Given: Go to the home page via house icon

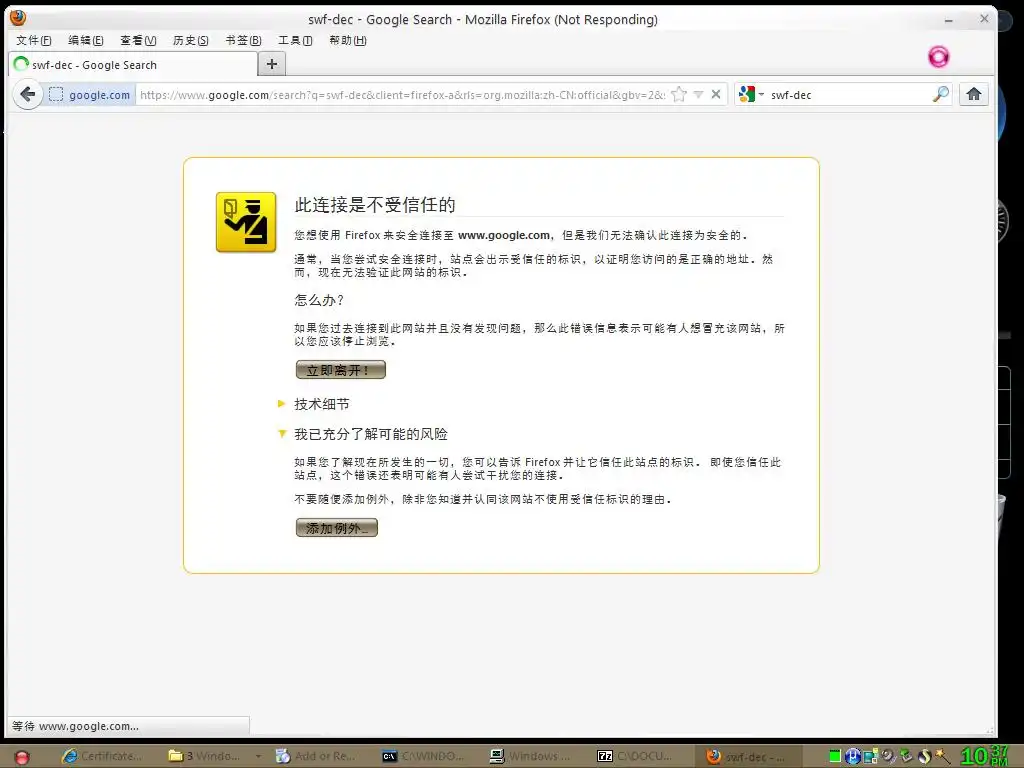Looking at the screenshot, I should click(x=974, y=95).
